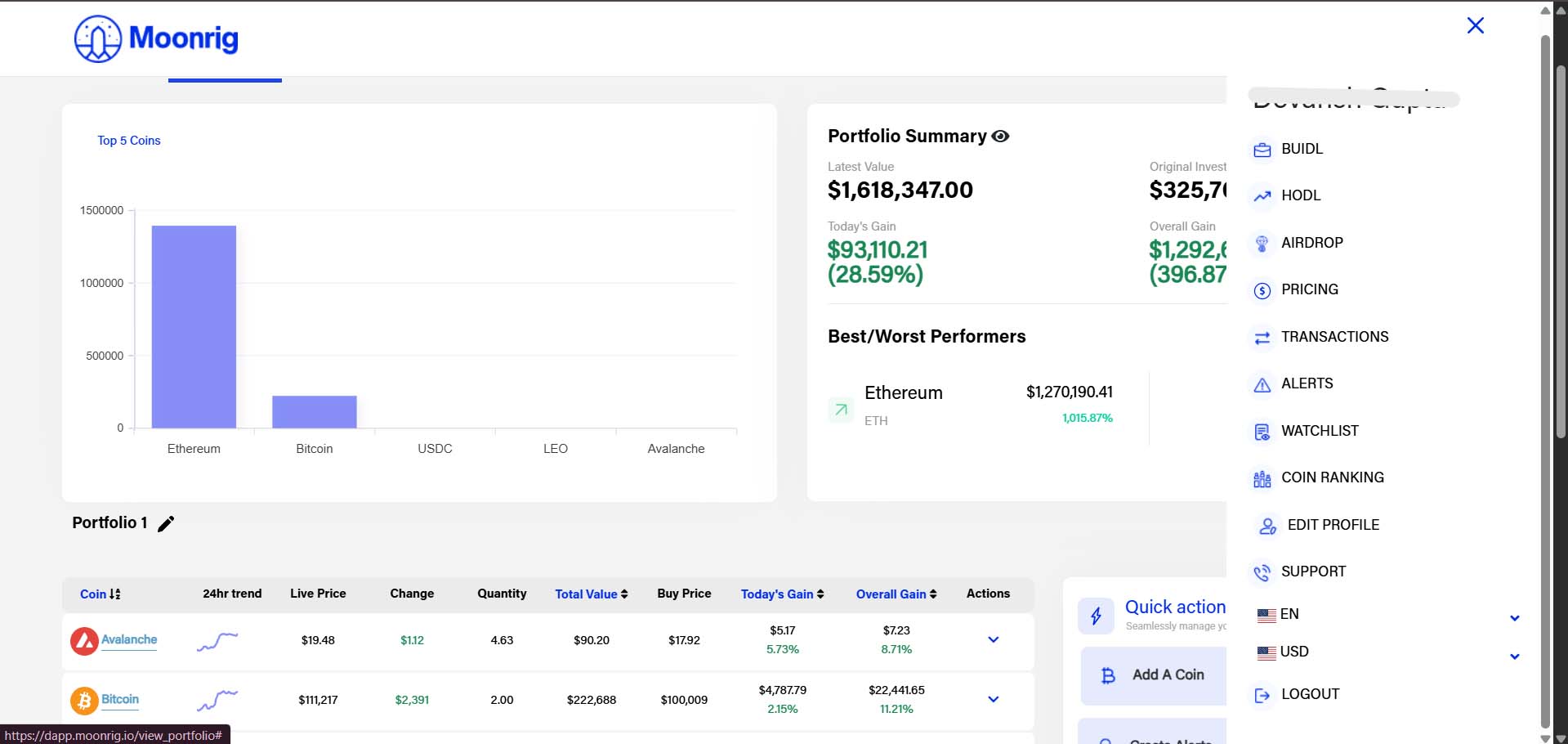
Task: Click Ethereum best performer arrow icon
Action: point(841,410)
